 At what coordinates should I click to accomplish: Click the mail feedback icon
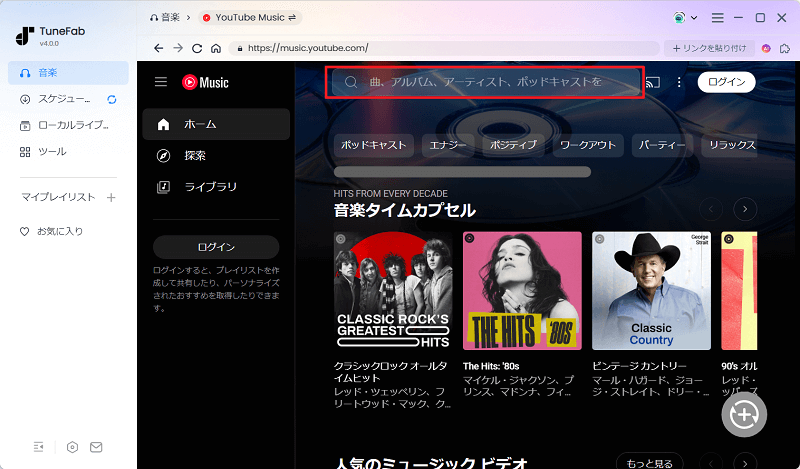[x=96, y=447]
